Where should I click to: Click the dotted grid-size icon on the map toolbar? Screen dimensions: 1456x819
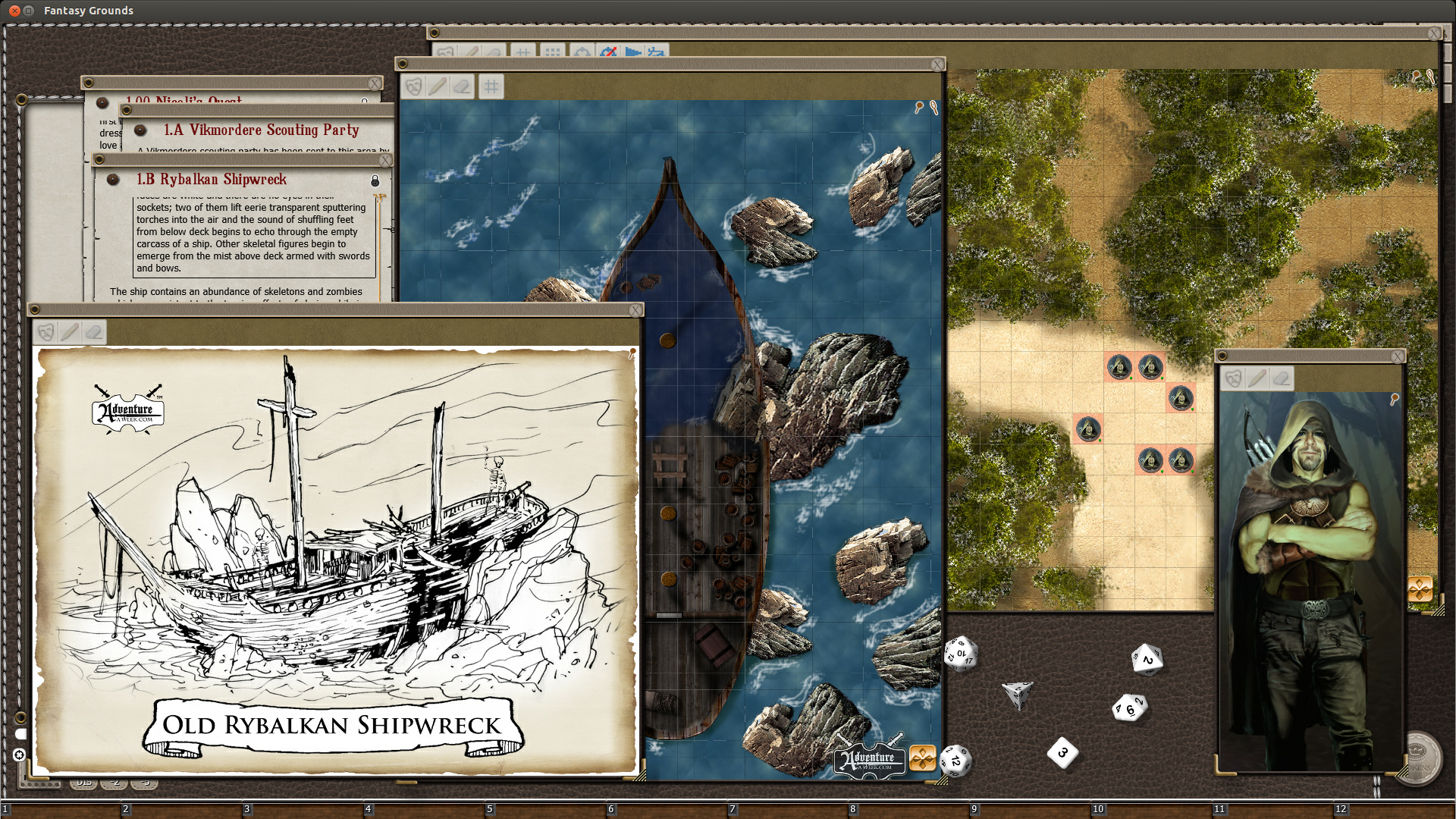click(x=552, y=52)
